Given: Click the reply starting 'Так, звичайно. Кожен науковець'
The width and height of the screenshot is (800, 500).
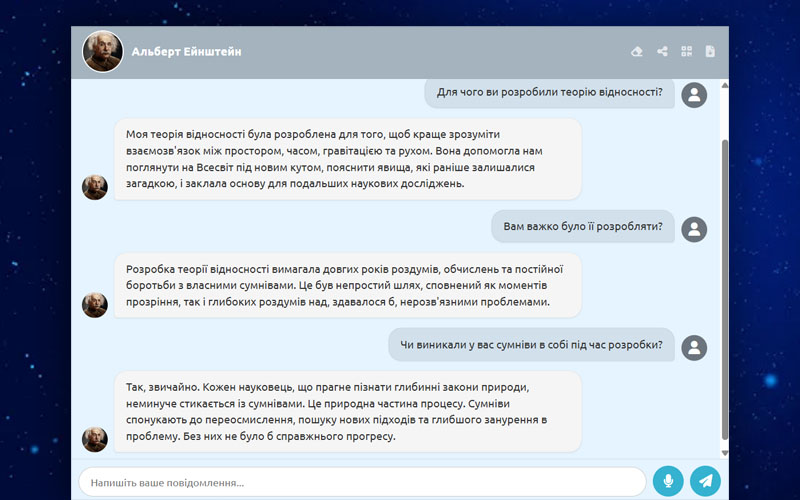Looking at the screenshot, I should pyautogui.click(x=347, y=412).
